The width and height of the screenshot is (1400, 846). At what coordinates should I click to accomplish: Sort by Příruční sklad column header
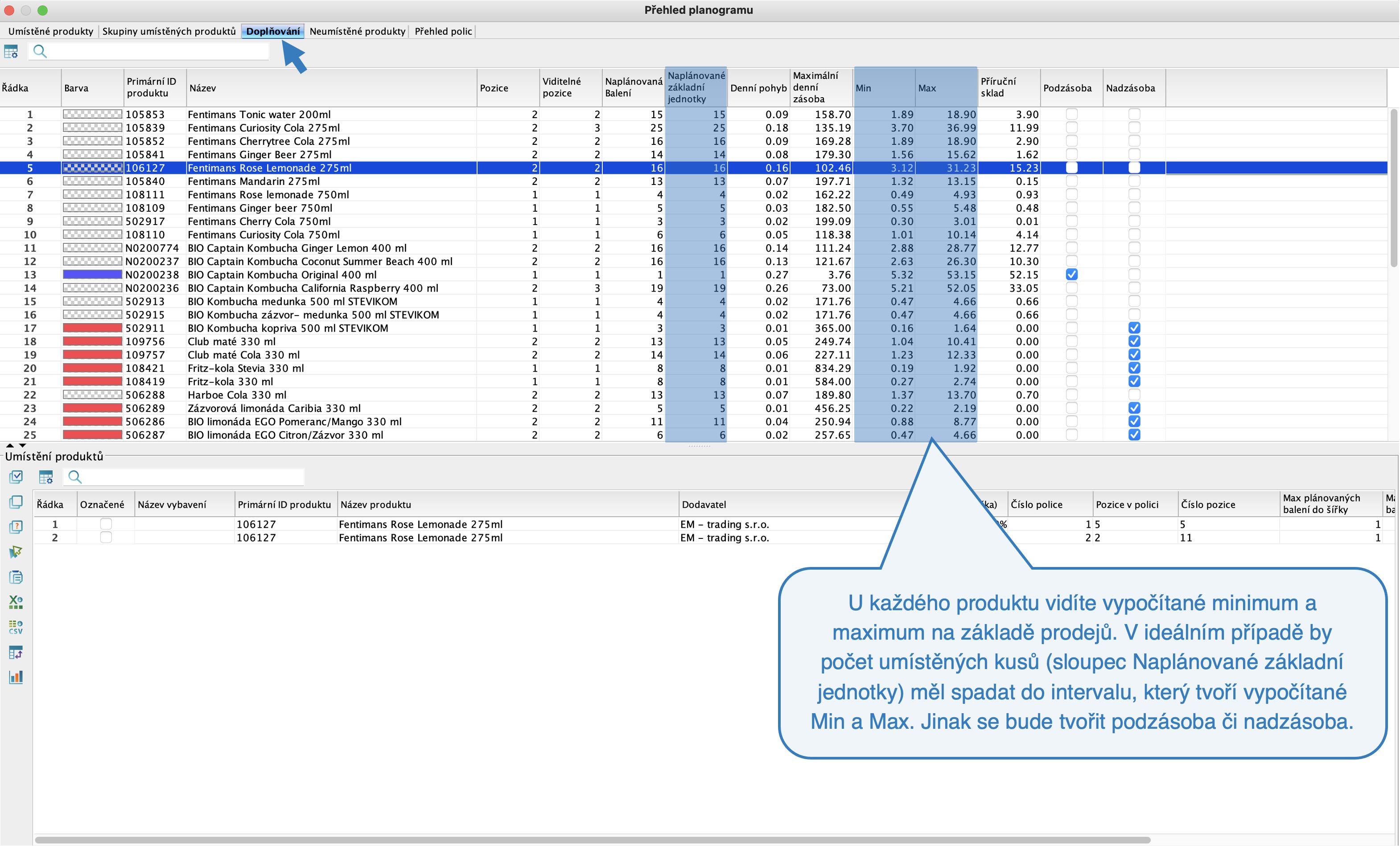(1009, 88)
